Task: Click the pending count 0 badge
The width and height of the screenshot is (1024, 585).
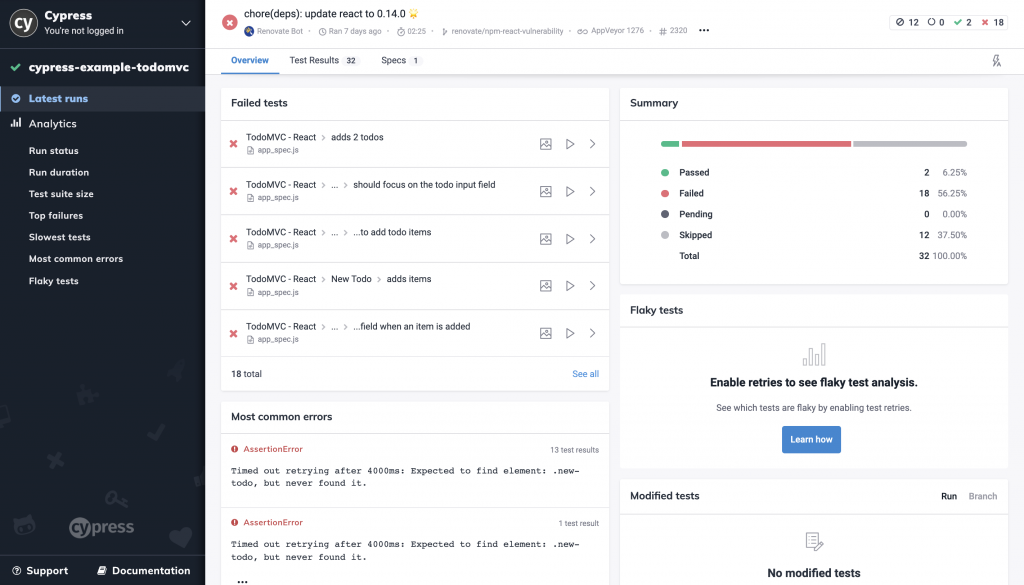Action: [936, 22]
